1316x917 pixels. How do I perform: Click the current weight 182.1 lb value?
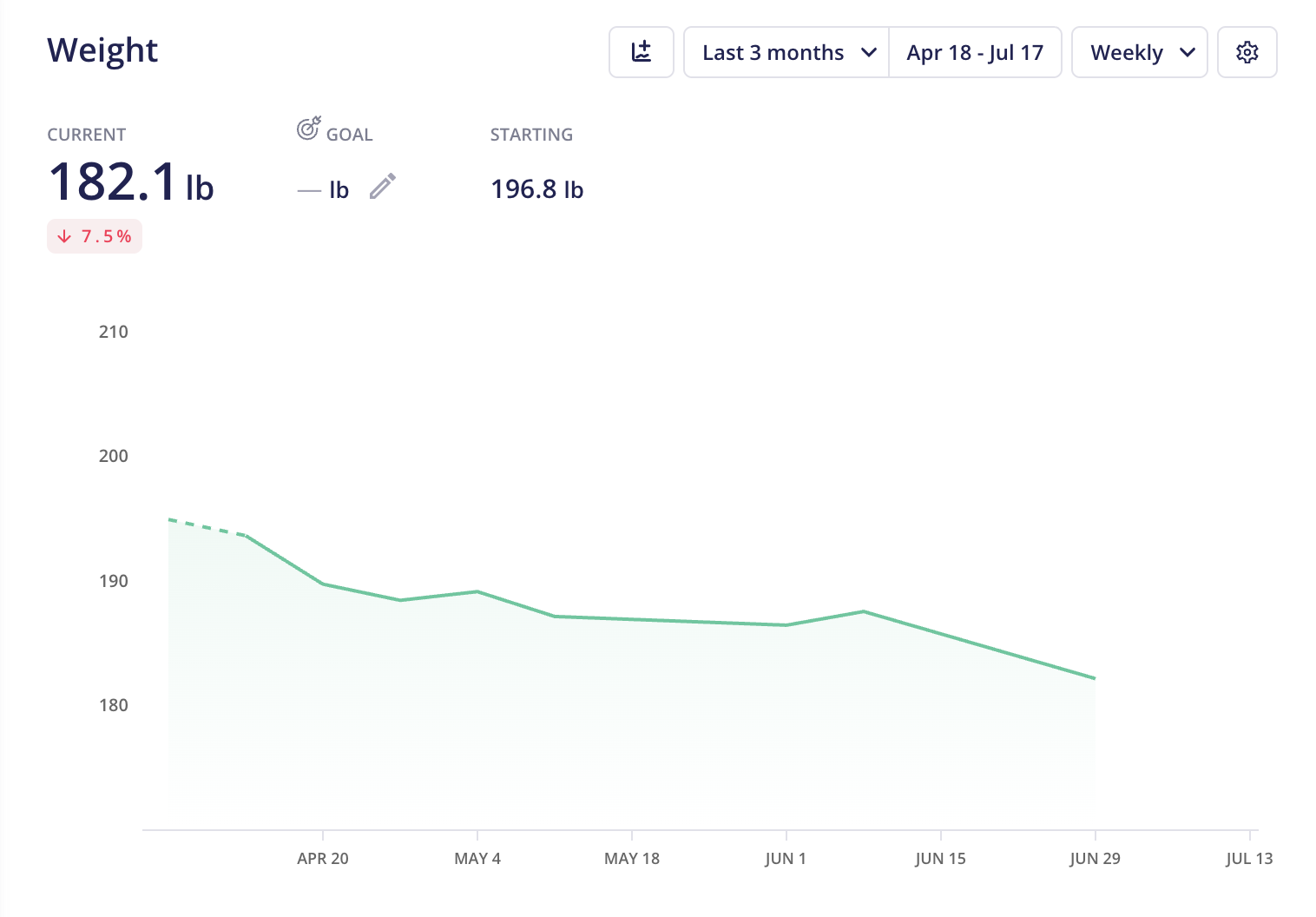coord(130,181)
